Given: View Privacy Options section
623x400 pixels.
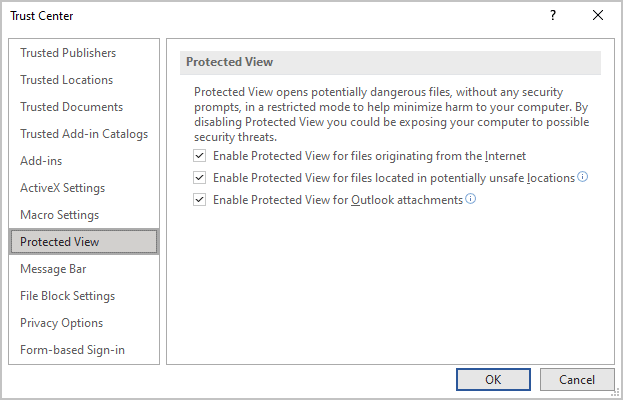Looking at the screenshot, I should pos(61,323).
